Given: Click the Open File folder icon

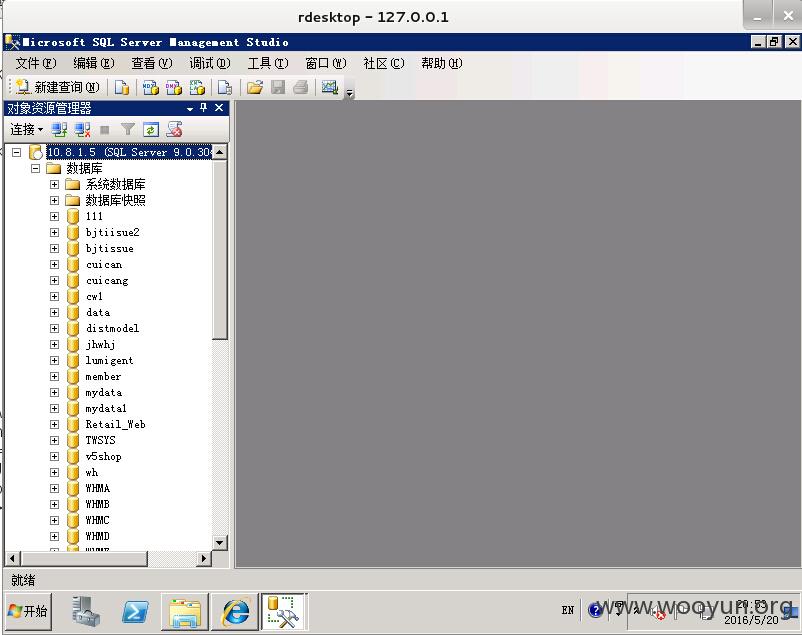Looking at the screenshot, I should point(255,87).
